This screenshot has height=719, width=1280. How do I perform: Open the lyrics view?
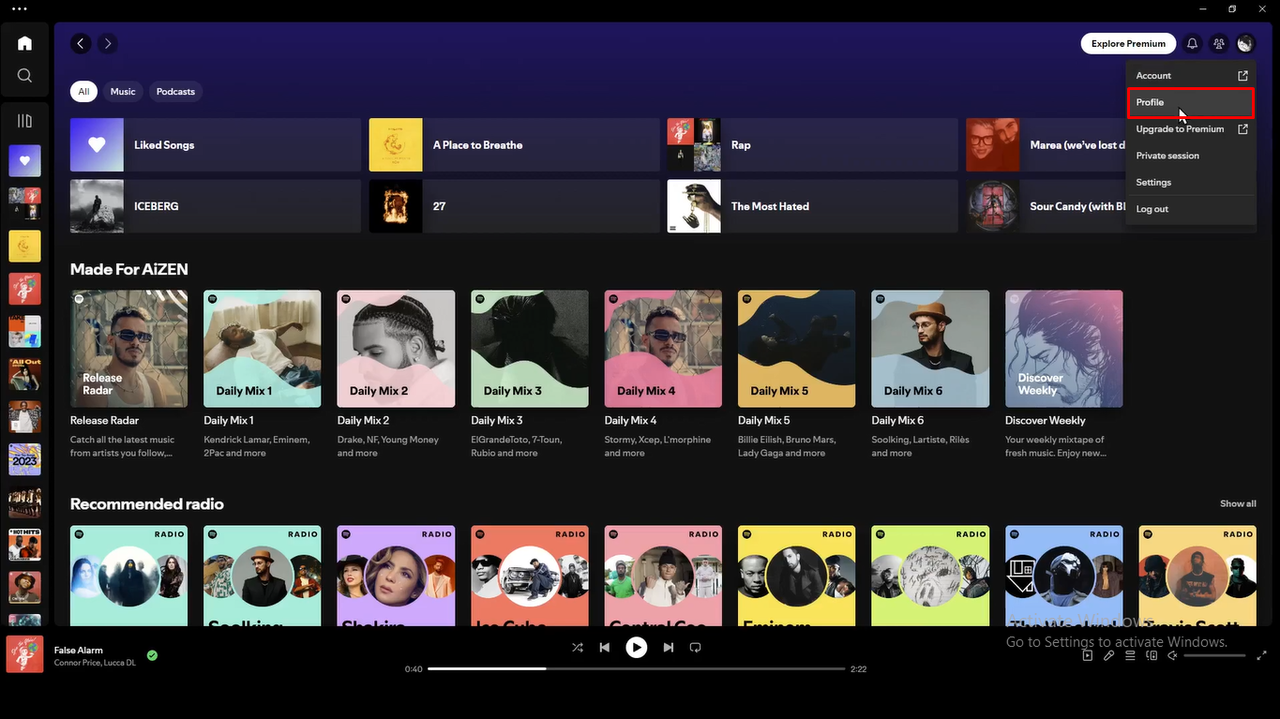pyautogui.click(x=1108, y=655)
